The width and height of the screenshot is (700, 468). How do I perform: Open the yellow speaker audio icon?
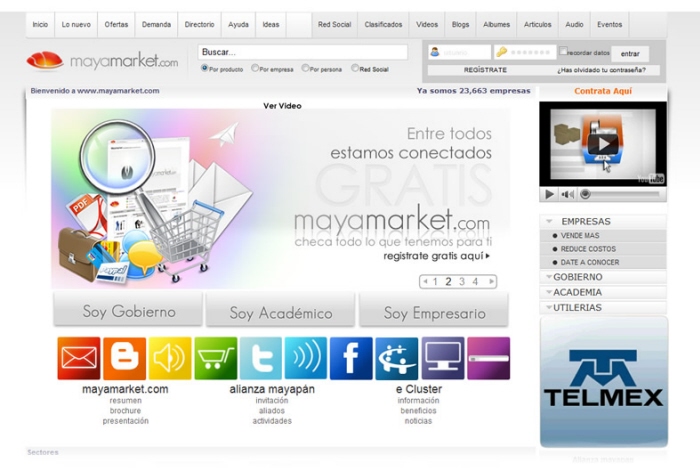(x=170, y=358)
